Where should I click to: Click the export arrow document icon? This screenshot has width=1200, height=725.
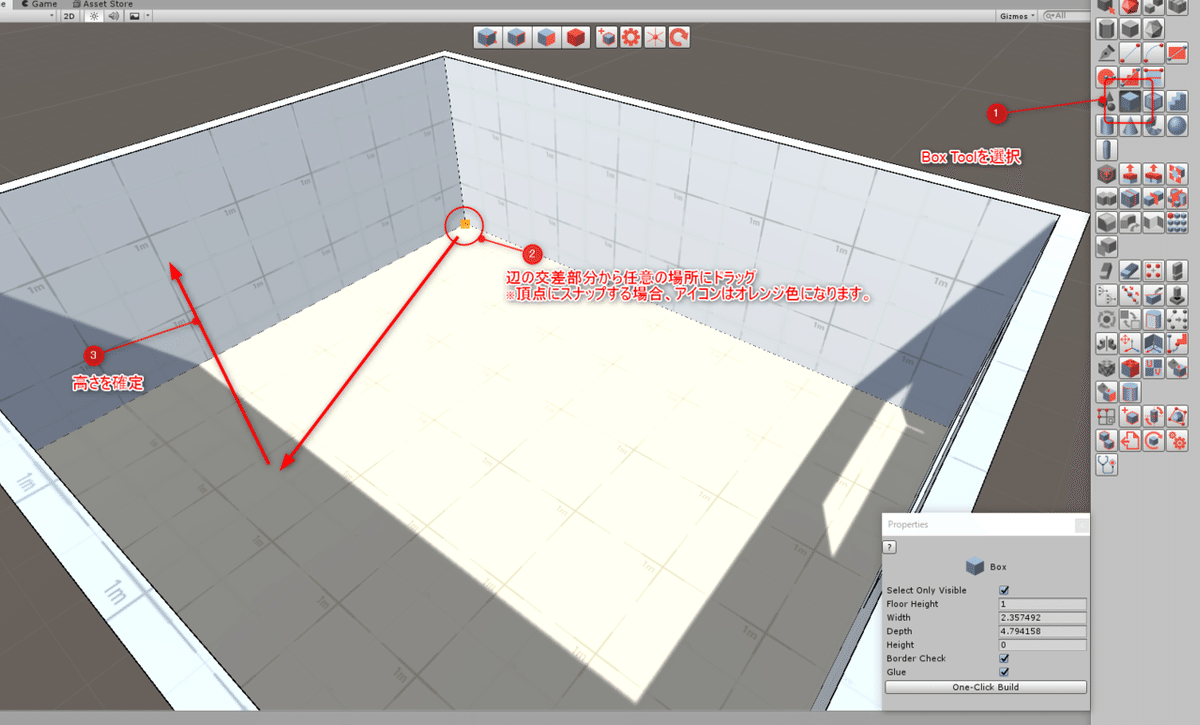coord(1131,440)
